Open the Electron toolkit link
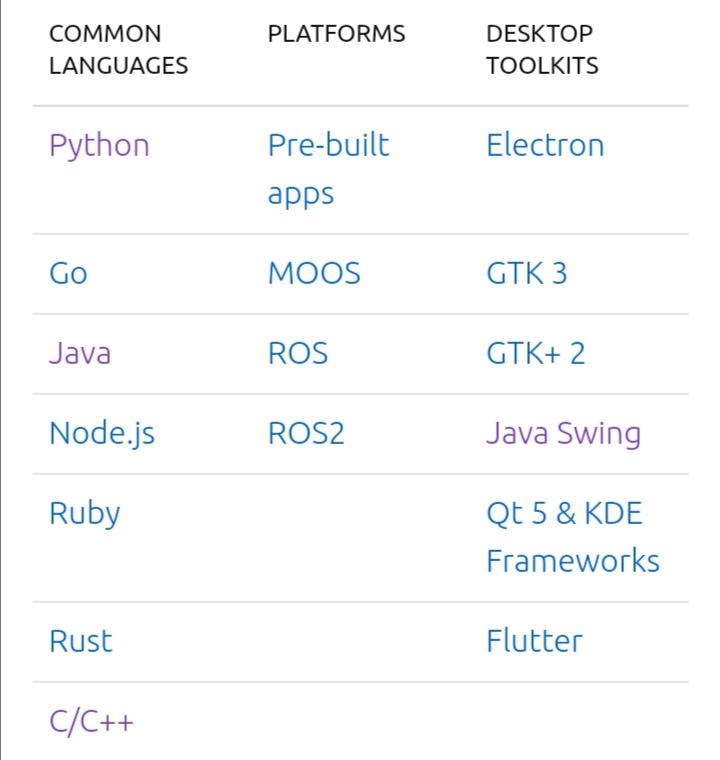Screen dimensions: 720x760 click(545, 146)
